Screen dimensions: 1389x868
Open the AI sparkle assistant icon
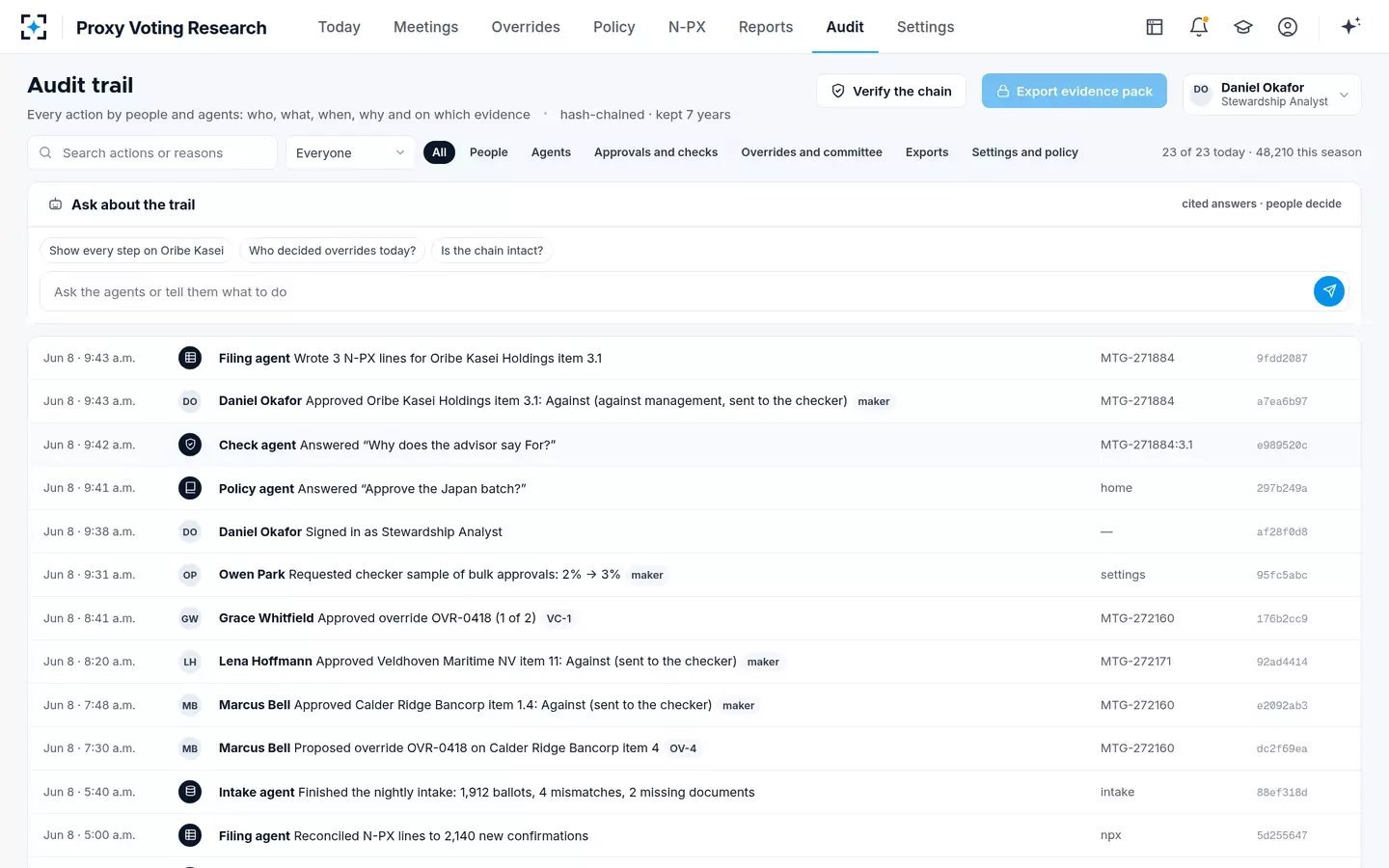point(1350,26)
